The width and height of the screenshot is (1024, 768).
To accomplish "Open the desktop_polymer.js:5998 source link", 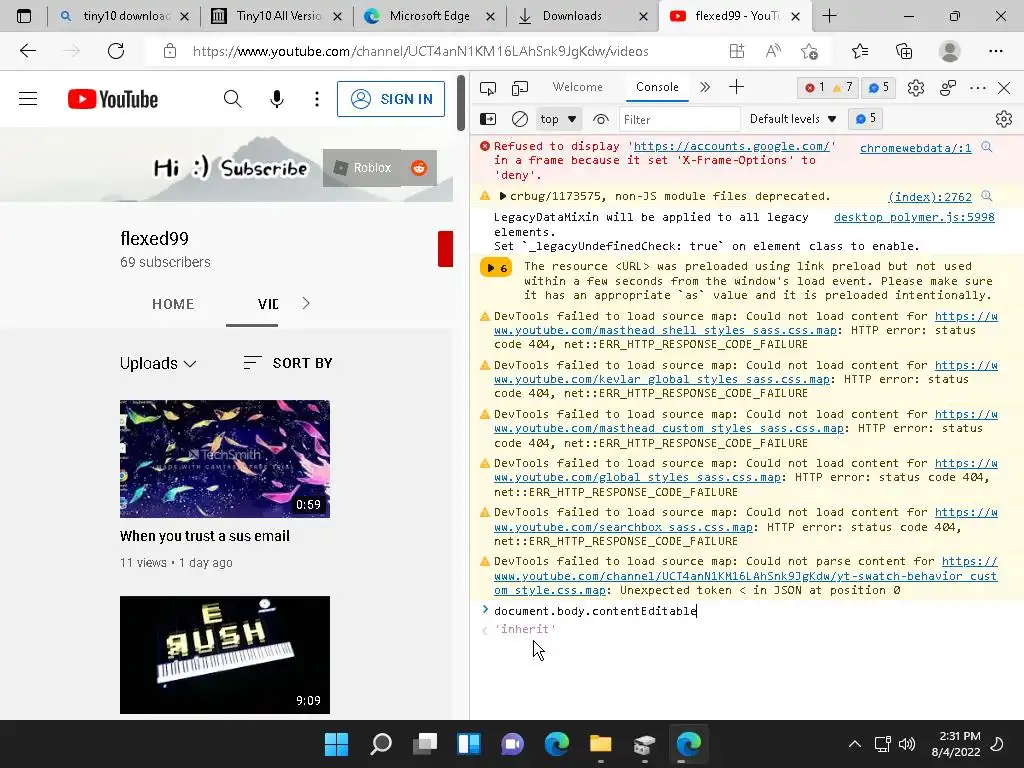I will (x=914, y=217).
